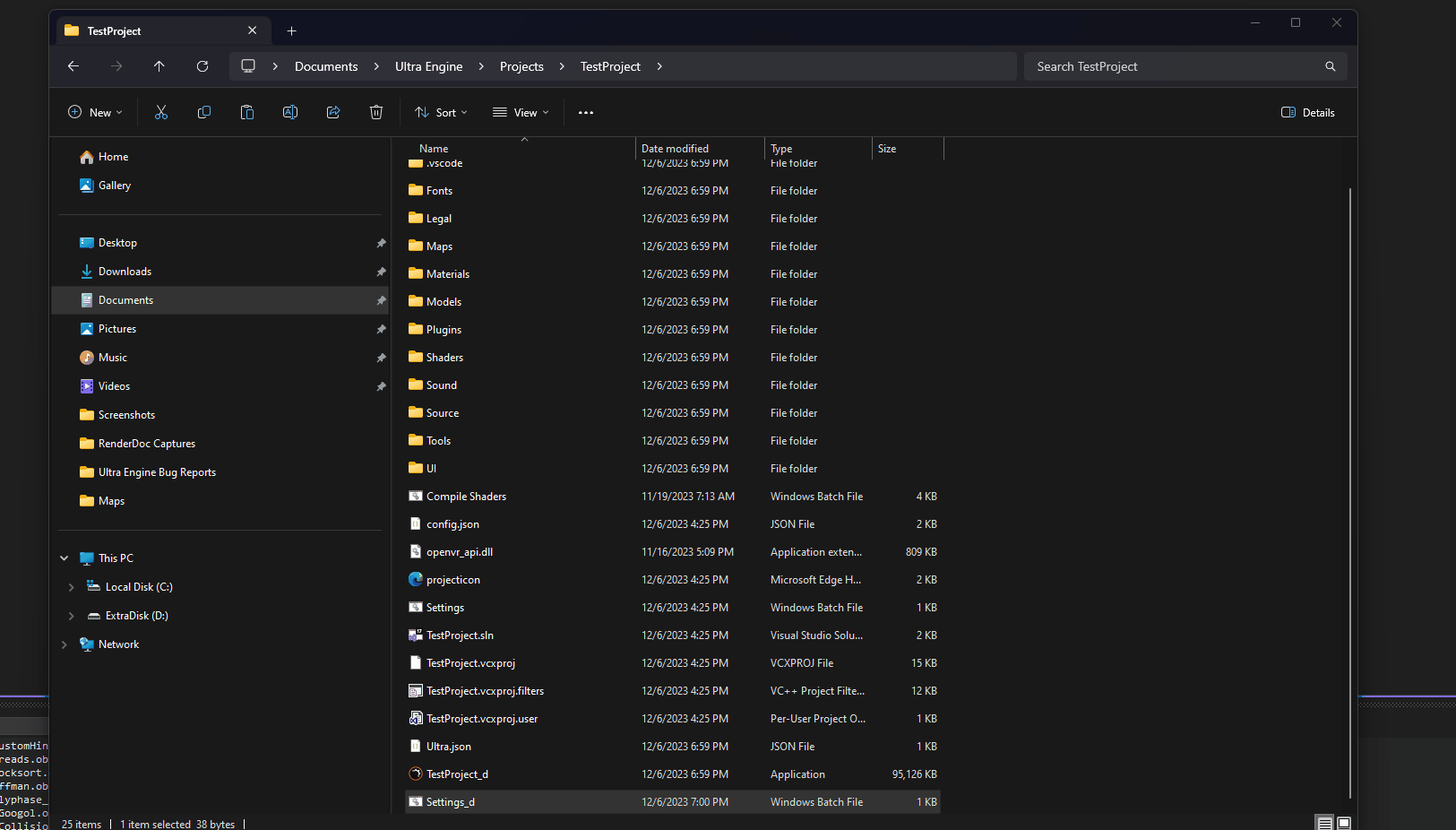Switch to large thumbnails view in status bar
This screenshot has height=830, width=1456.
point(1344,821)
